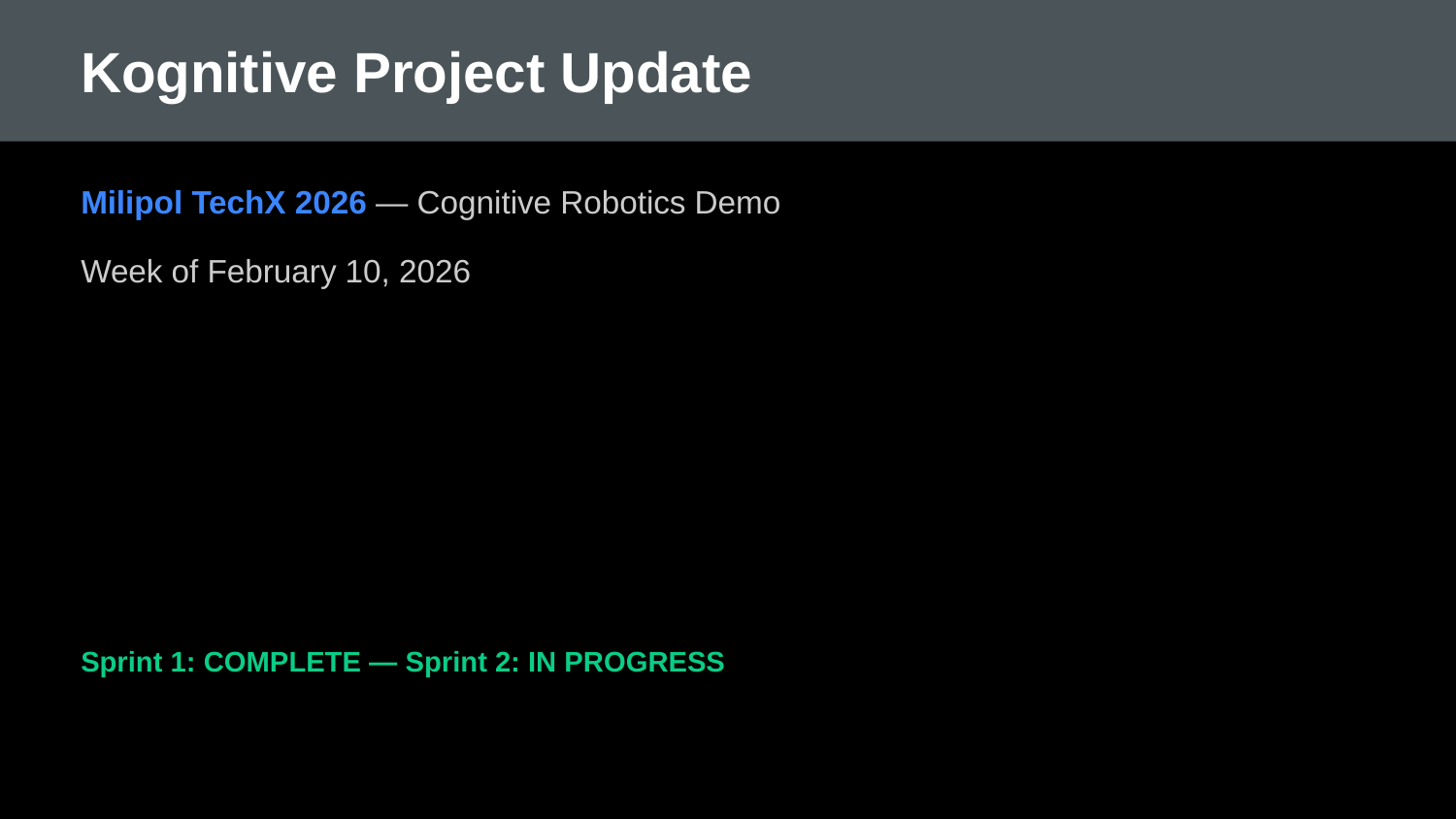Screen dimensions: 1456x819
Task: Select the green "COMPLETE" status text
Action: click(x=281, y=662)
